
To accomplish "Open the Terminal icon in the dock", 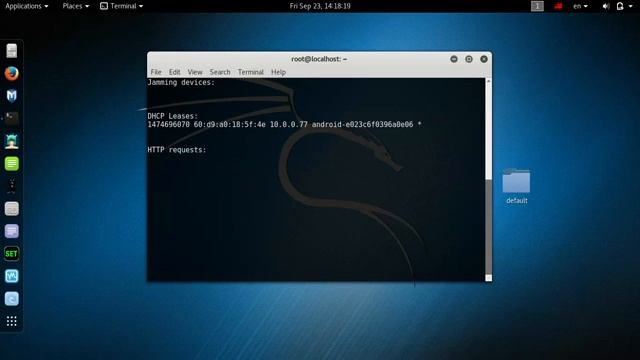I will click(x=11, y=118).
